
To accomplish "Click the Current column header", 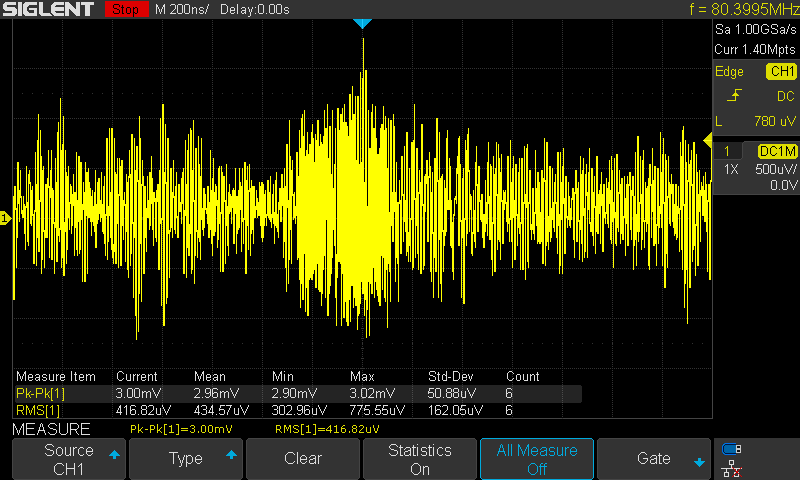I will point(137,376).
